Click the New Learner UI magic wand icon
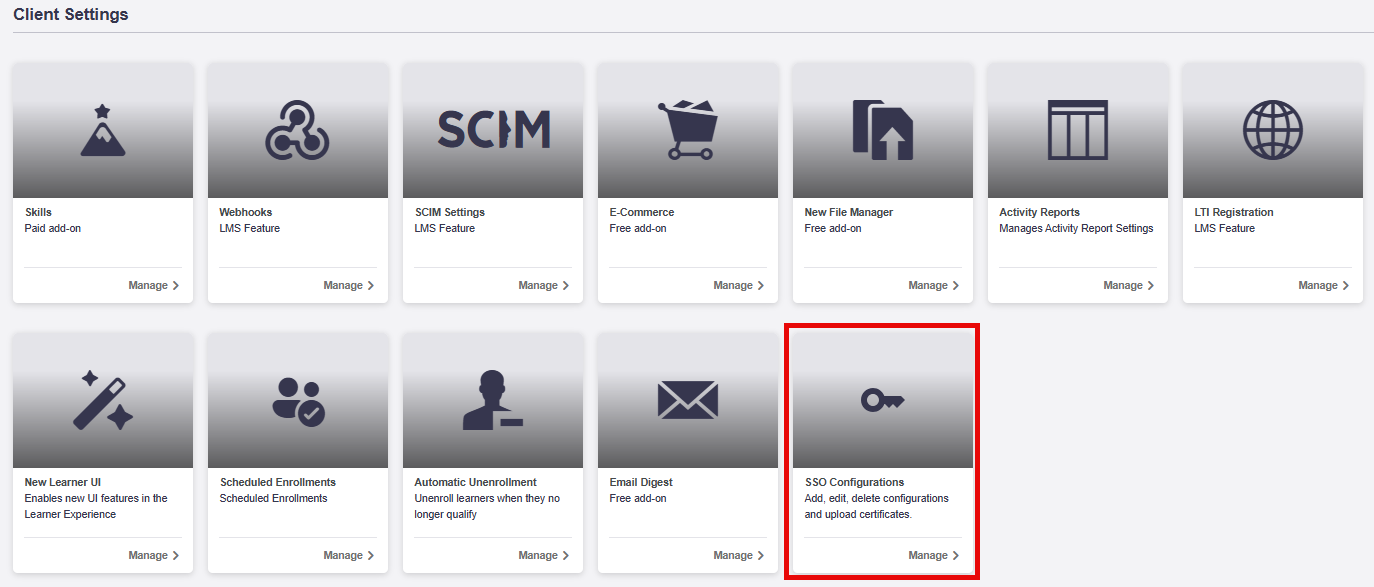This screenshot has width=1374, height=587. coord(103,400)
